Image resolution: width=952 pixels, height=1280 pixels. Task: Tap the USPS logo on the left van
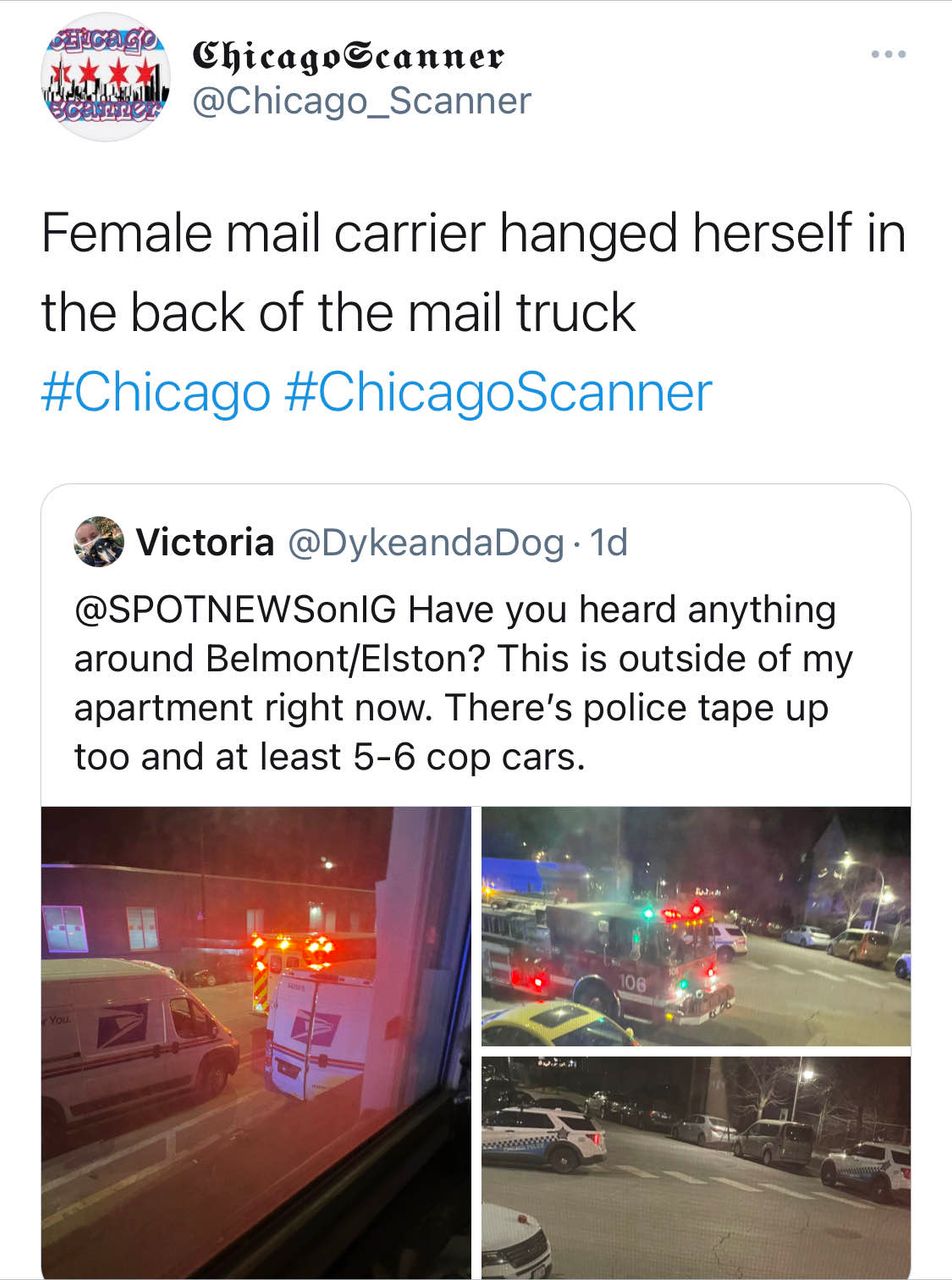coord(122,1026)
